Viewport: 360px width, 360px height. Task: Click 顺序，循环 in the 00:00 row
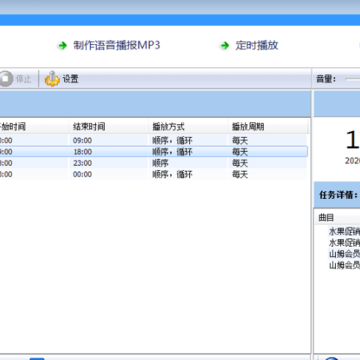tap(172, 174)
